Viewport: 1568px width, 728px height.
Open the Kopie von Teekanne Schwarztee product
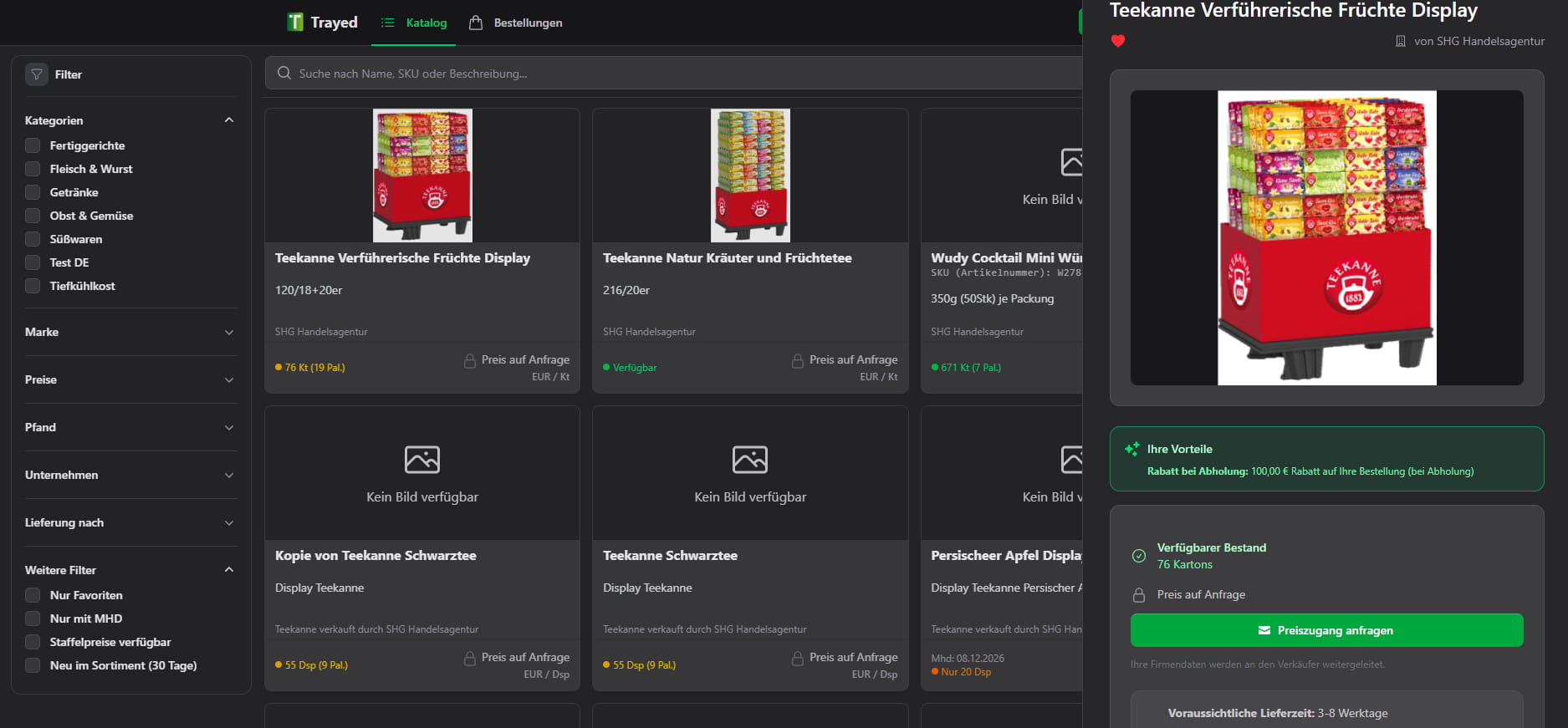click(x=375, y=556)
